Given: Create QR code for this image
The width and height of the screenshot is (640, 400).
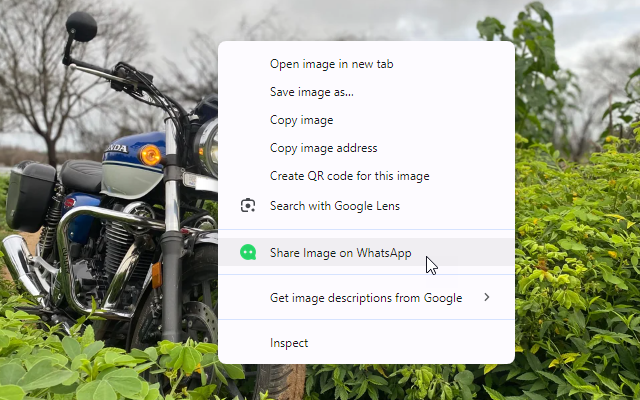Looking at the screenshot, I should pos(349,176).
